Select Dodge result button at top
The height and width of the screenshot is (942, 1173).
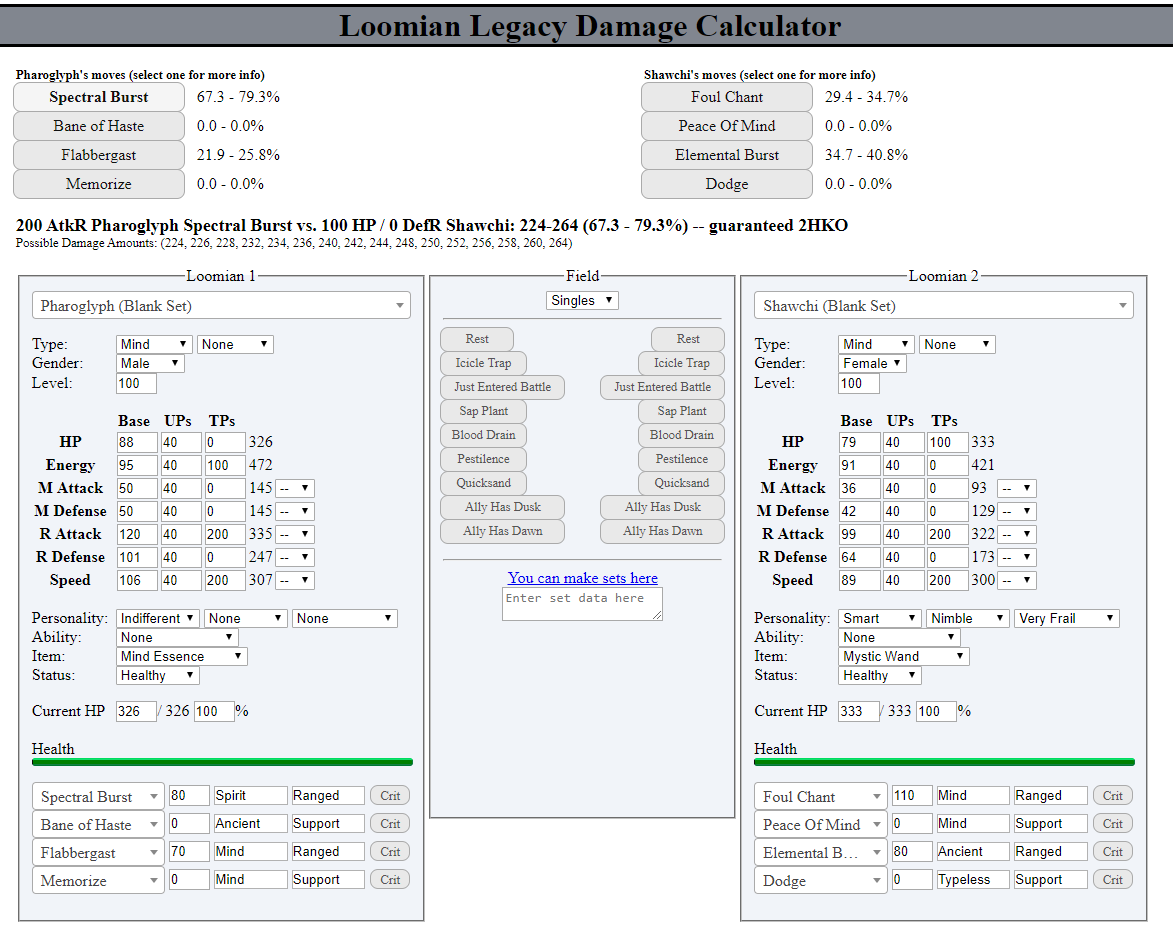[x=726, y=184]
